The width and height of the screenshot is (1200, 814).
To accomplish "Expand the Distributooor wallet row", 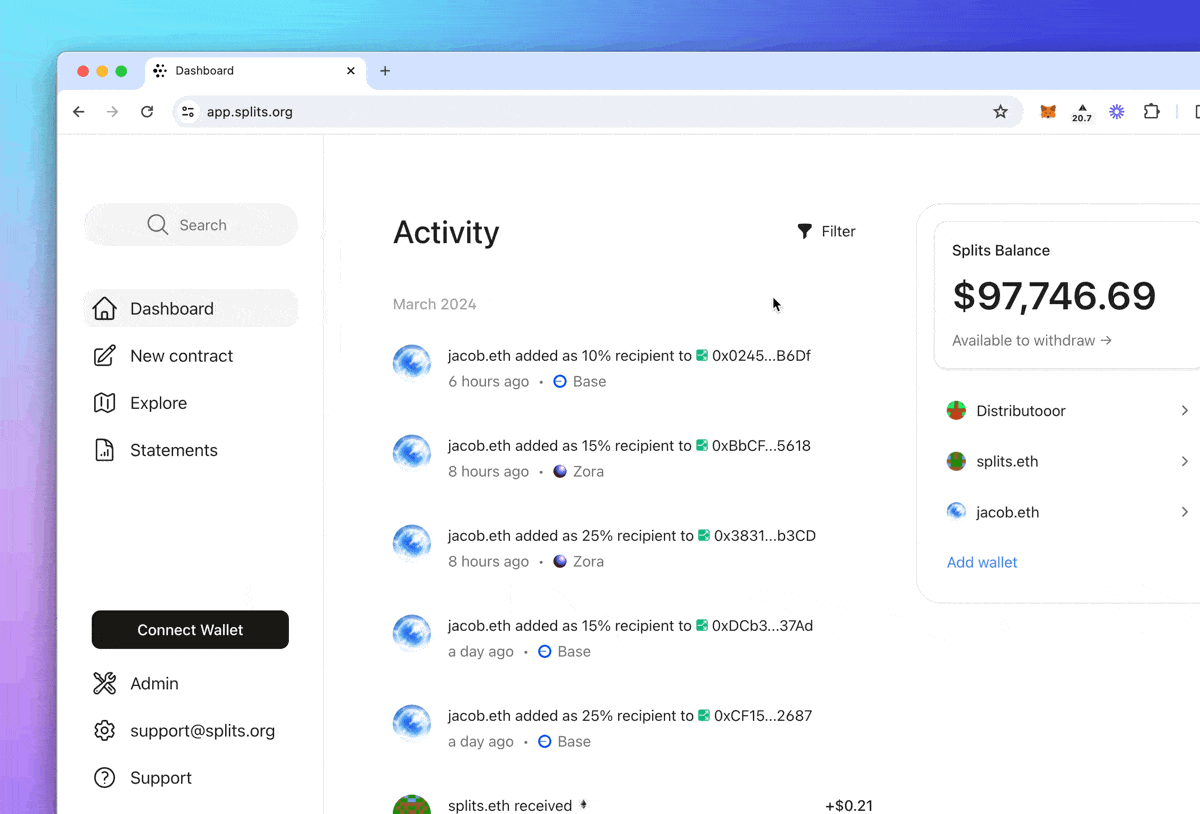I will (1067, 411).
